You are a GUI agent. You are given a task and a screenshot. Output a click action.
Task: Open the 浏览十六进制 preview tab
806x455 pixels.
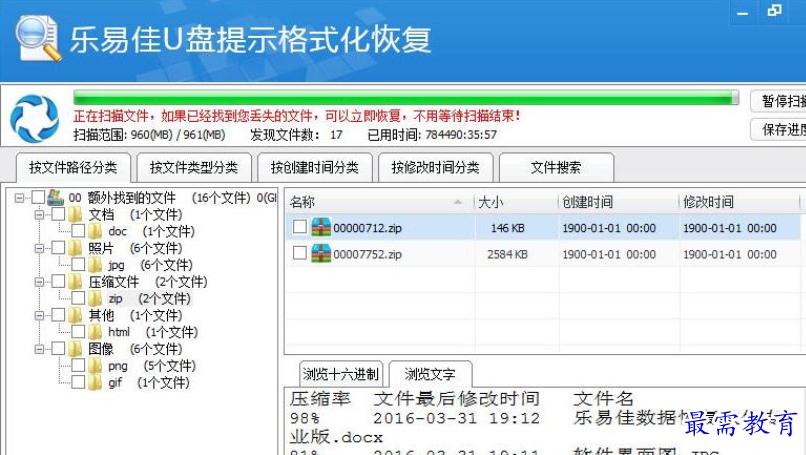(341, 374)
